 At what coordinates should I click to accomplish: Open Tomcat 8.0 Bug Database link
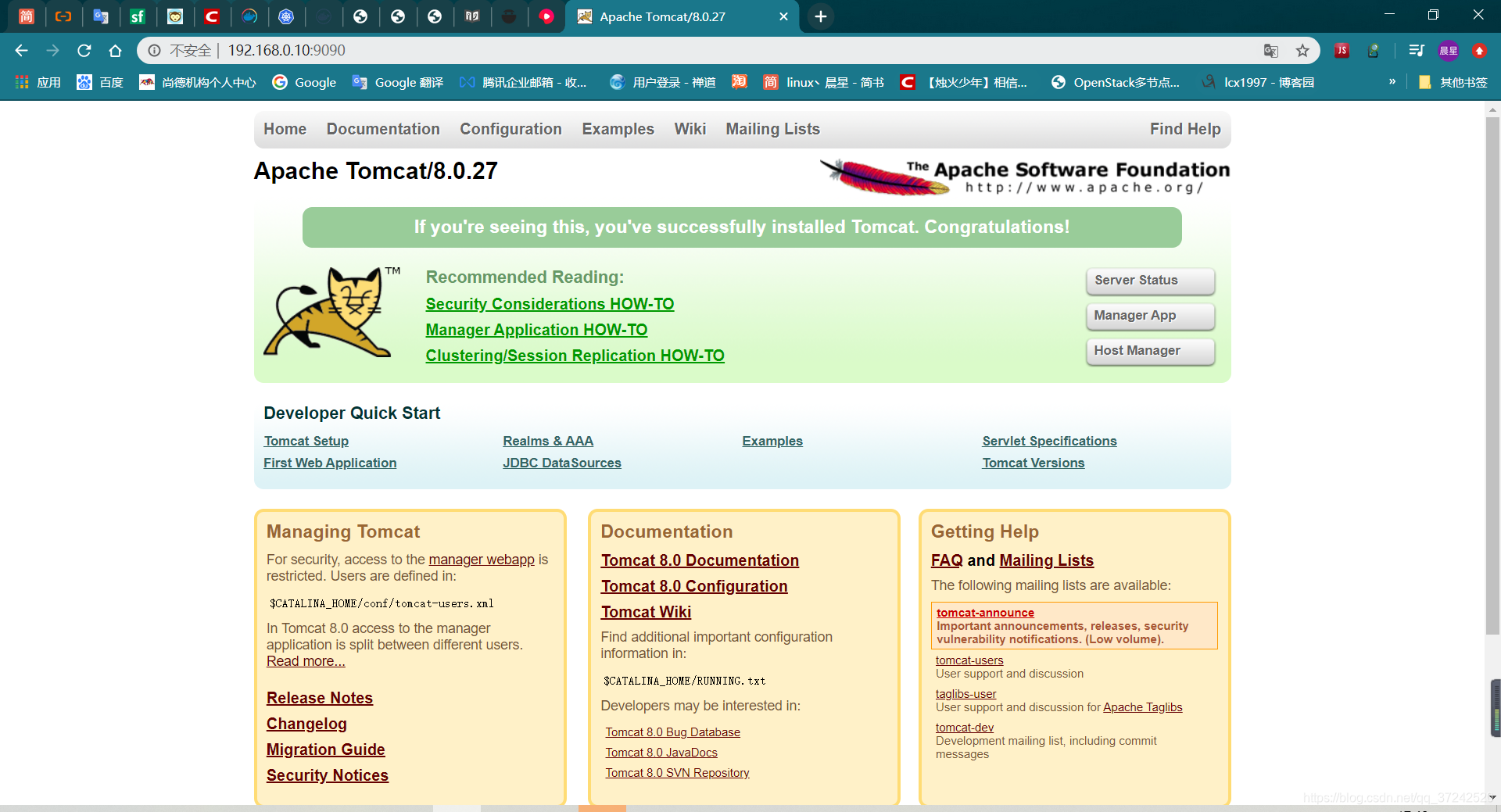(672, 732)
